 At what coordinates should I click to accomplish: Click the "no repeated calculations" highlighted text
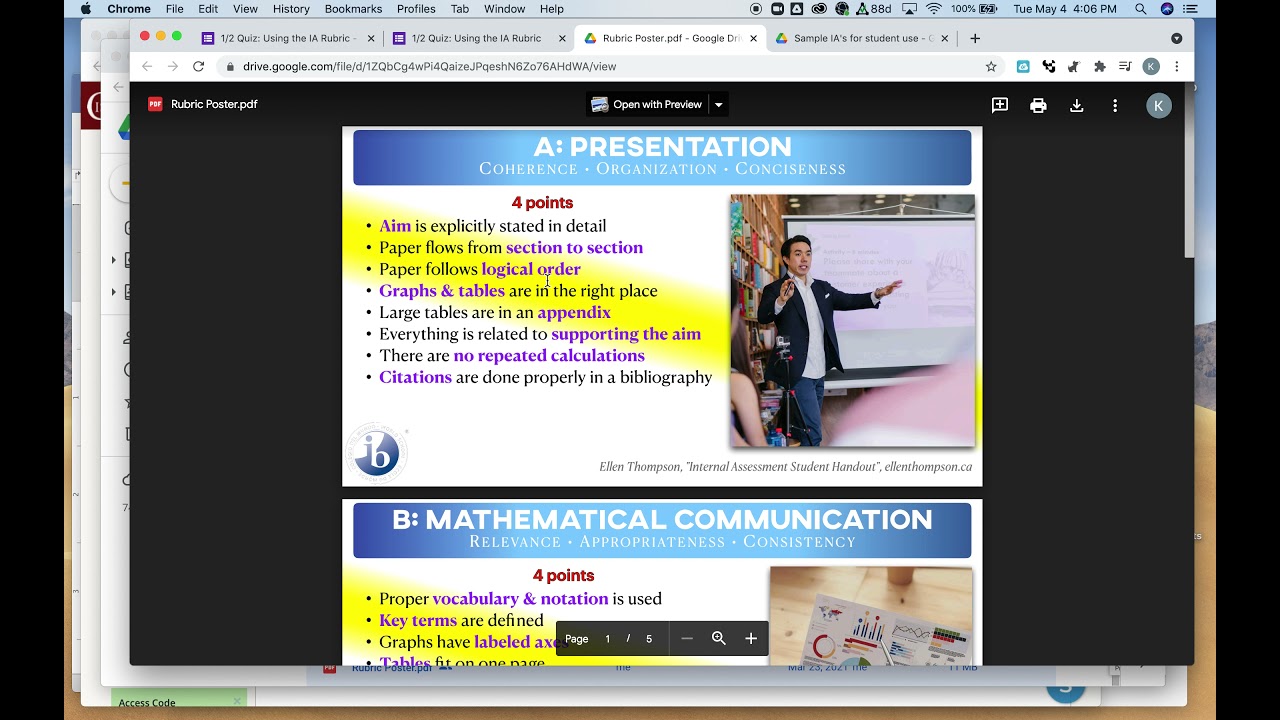pos(549,356)
